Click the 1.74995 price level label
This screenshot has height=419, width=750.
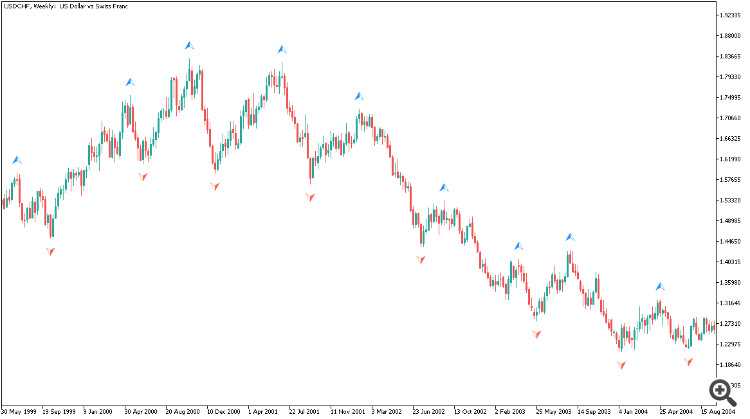[730, 97]
